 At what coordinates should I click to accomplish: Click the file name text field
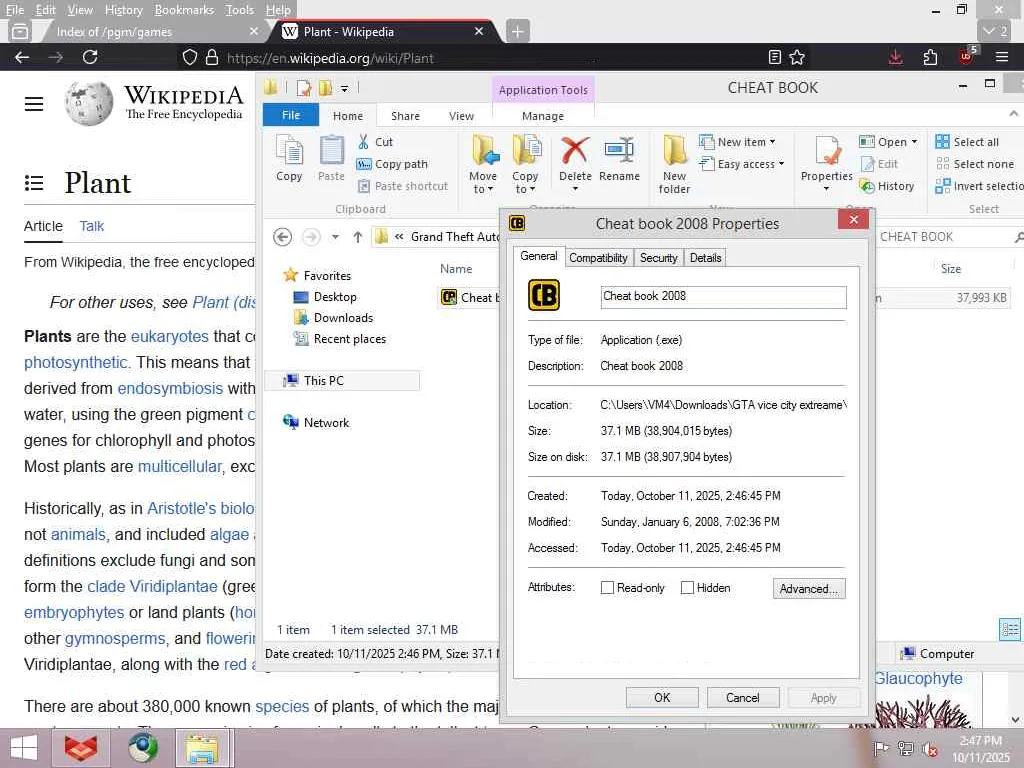(724, 297)
